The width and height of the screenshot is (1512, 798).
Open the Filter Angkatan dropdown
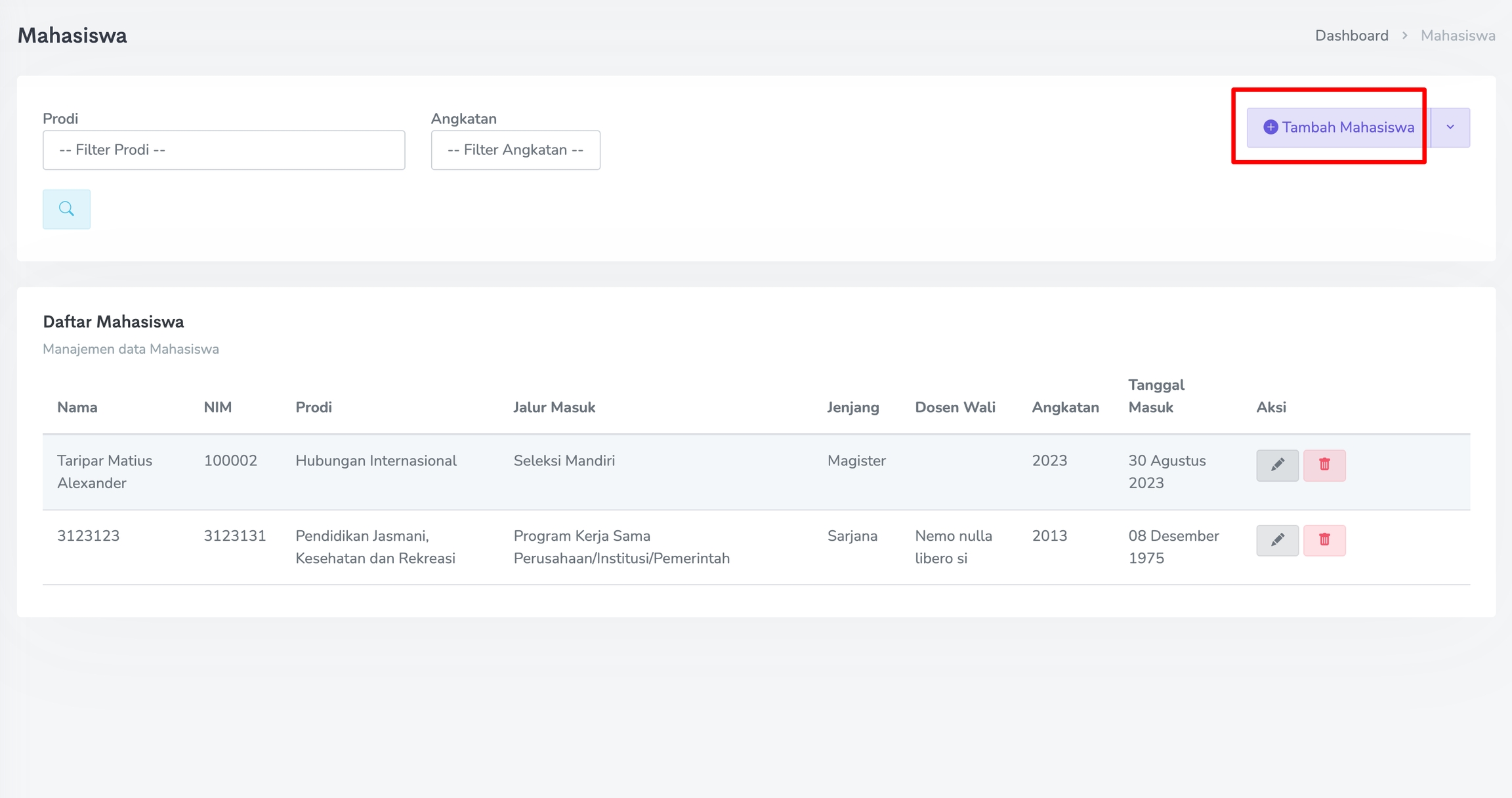click(515, 150)
